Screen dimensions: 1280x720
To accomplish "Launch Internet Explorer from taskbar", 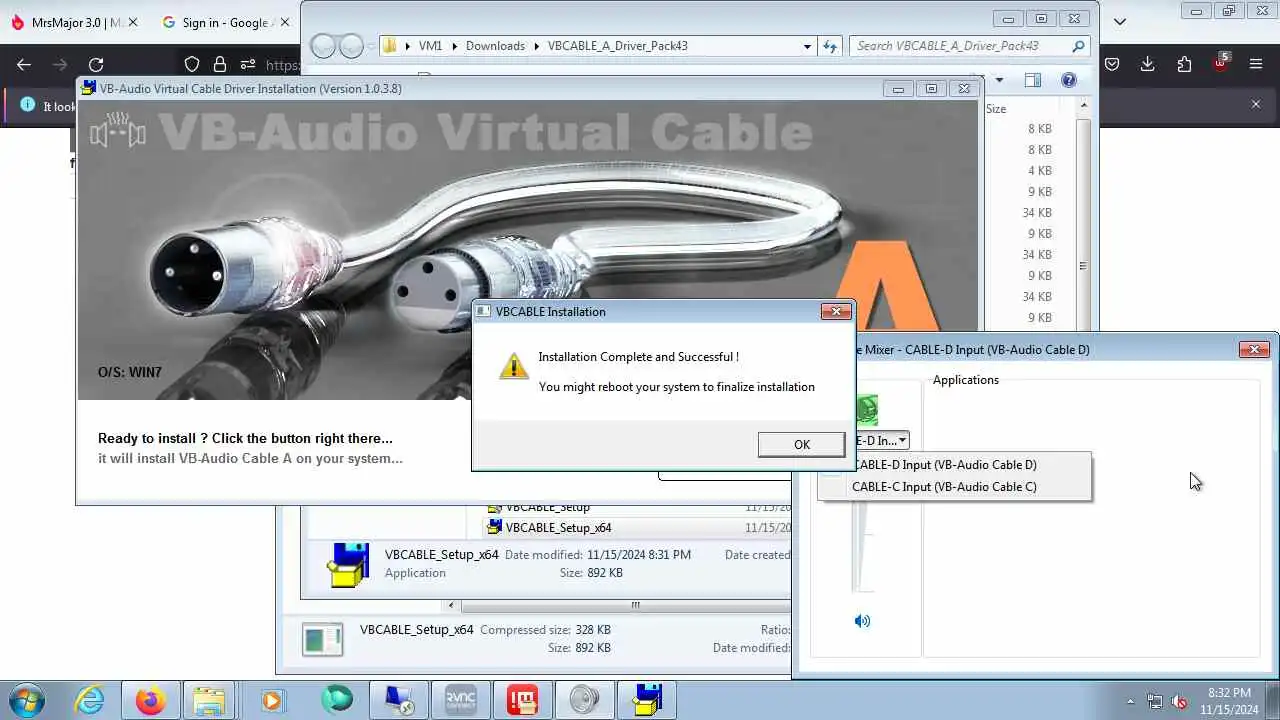I will (89, 700).
